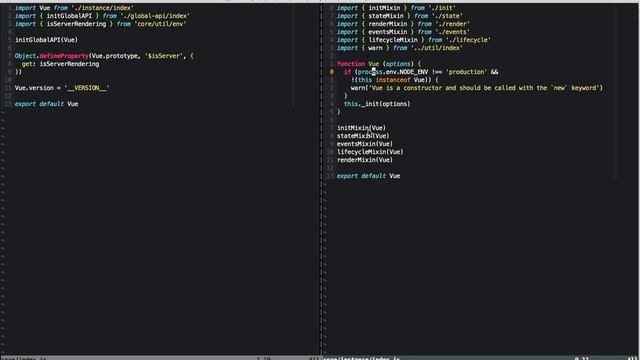Click the stateMixin(Vue) call
Viewport: 640px width, 360px height.
363,136
